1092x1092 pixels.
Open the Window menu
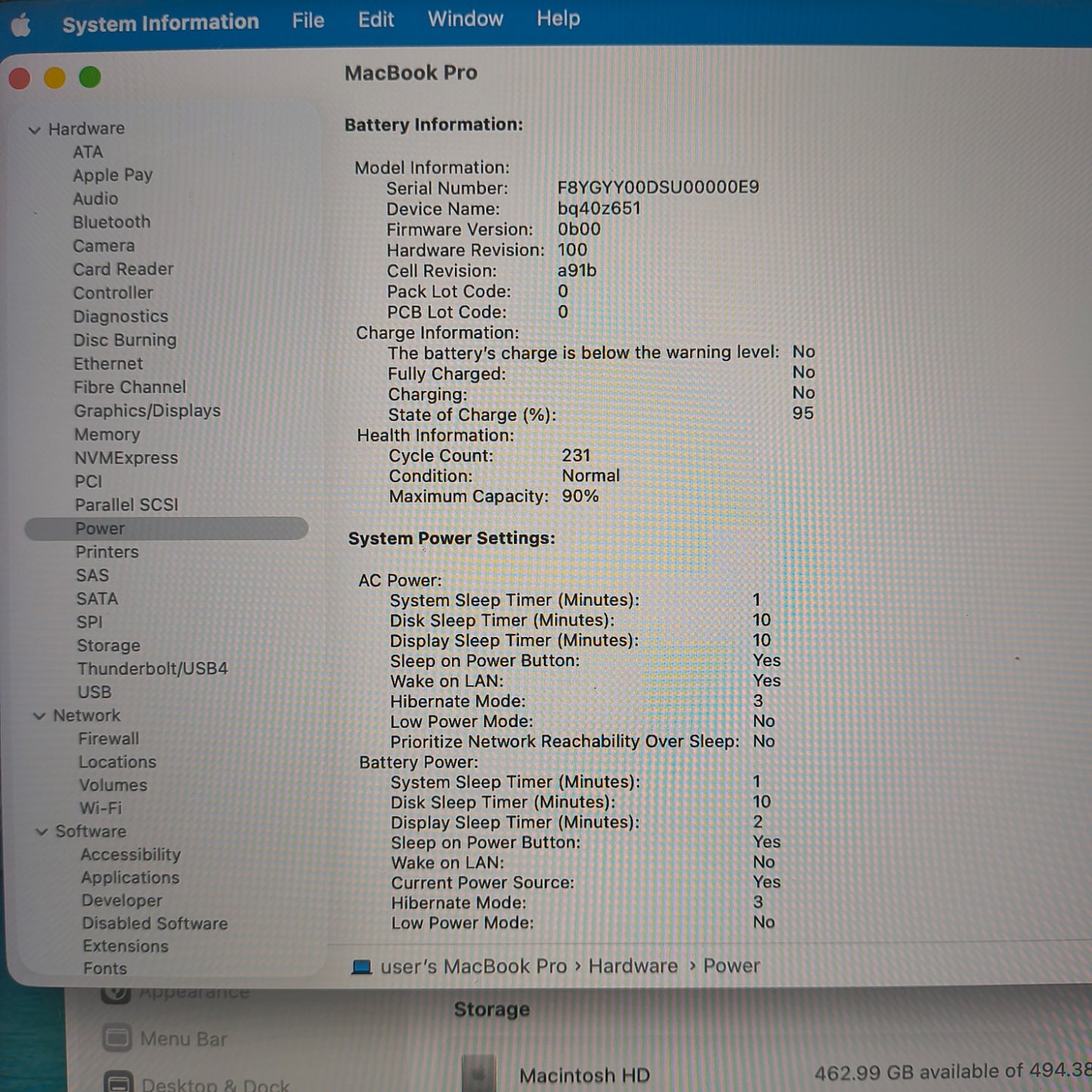465,19
